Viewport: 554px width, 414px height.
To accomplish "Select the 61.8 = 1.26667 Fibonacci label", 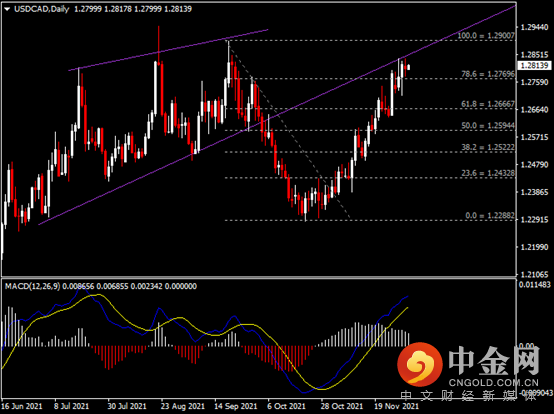I will click(x=488, y=104).
